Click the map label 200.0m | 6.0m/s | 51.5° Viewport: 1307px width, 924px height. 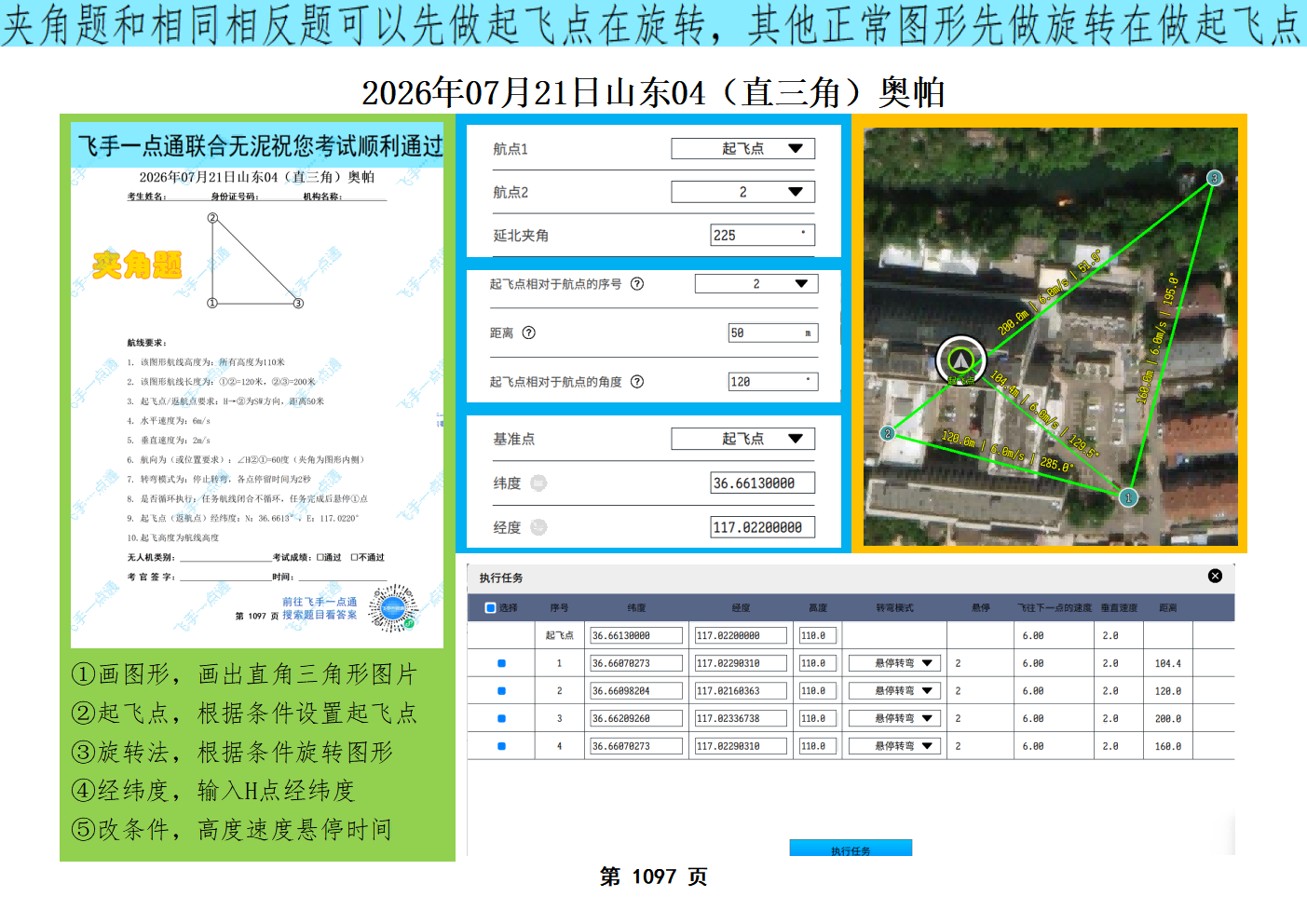[x=1050, y=292]
